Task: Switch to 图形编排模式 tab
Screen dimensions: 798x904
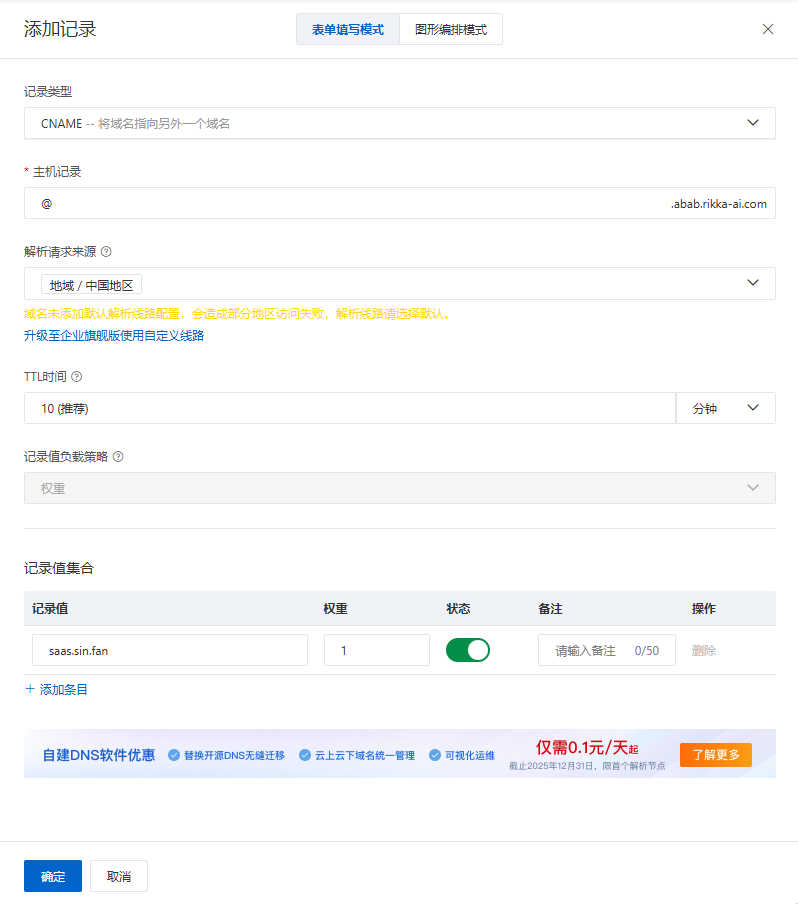Action: click(451, 30)
